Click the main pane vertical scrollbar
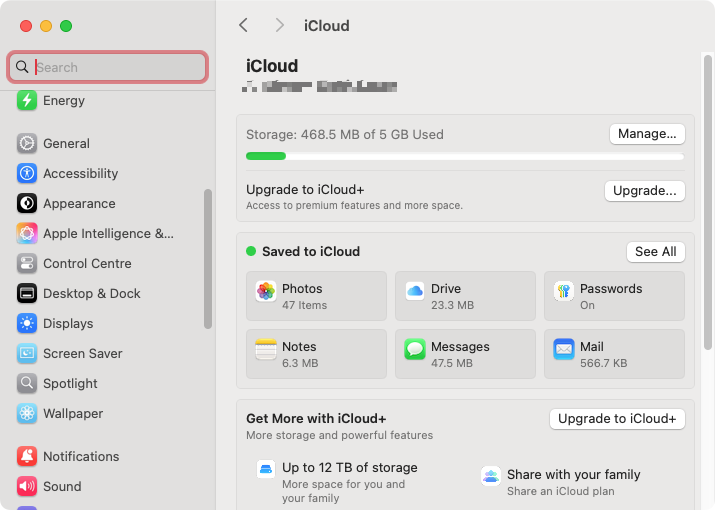Screen dimensions: 715x510 point(708,202)
